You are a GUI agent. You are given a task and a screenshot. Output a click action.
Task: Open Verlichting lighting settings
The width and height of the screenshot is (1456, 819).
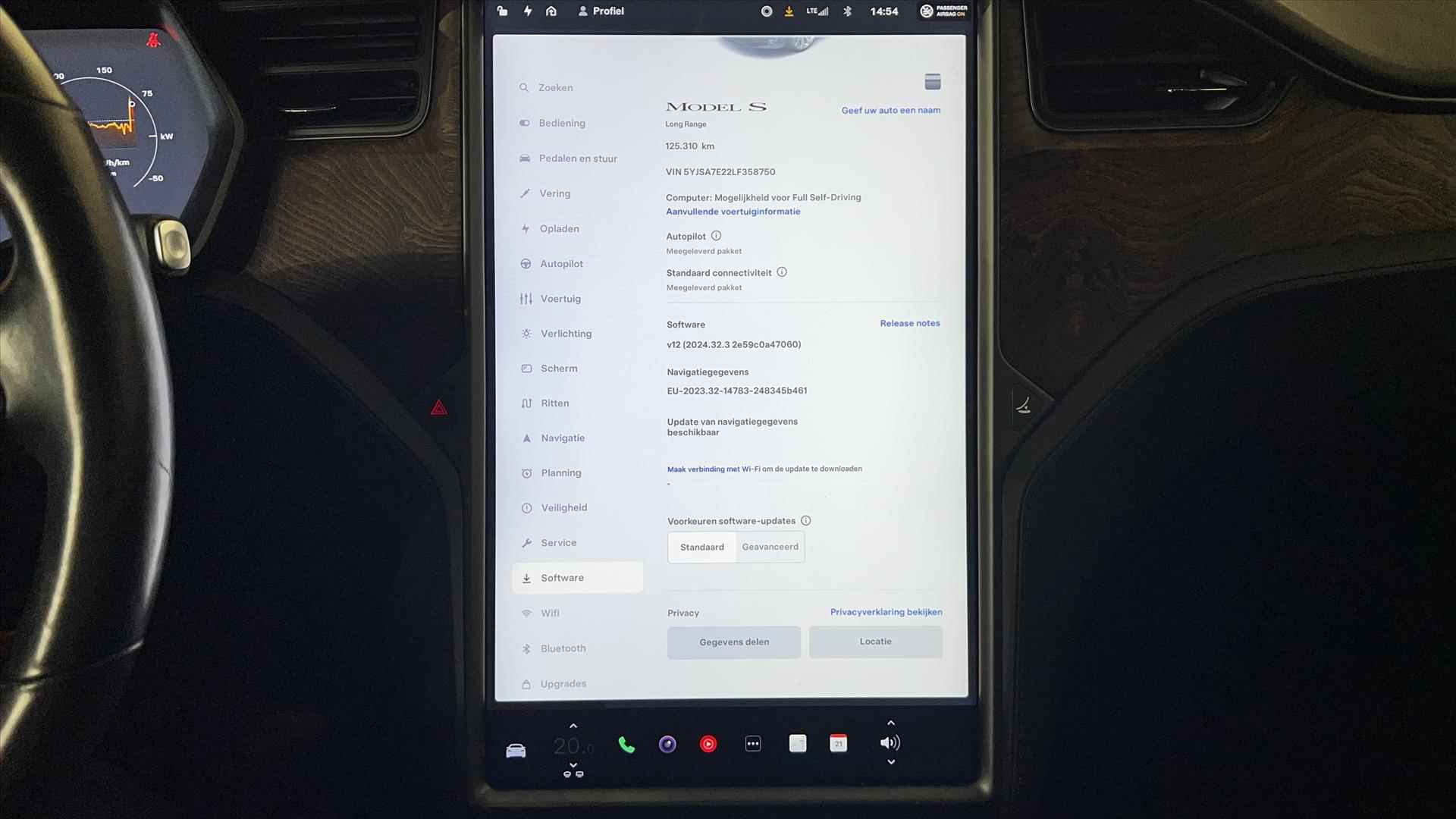pyautogui.click(x=566, y=333)
